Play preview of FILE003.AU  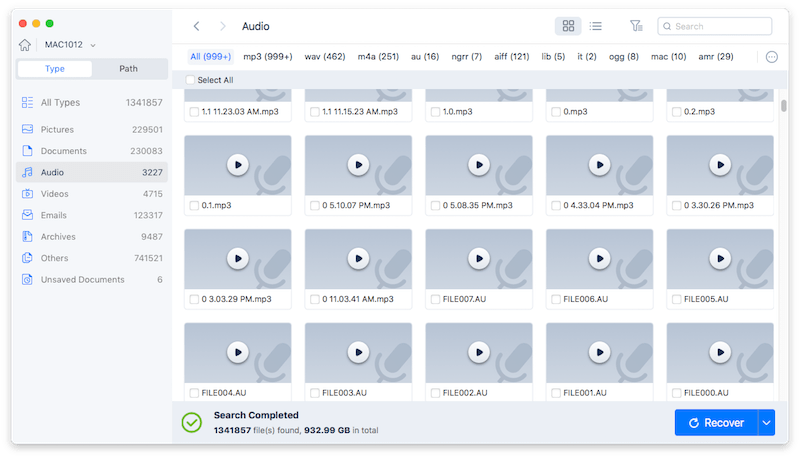358,352
